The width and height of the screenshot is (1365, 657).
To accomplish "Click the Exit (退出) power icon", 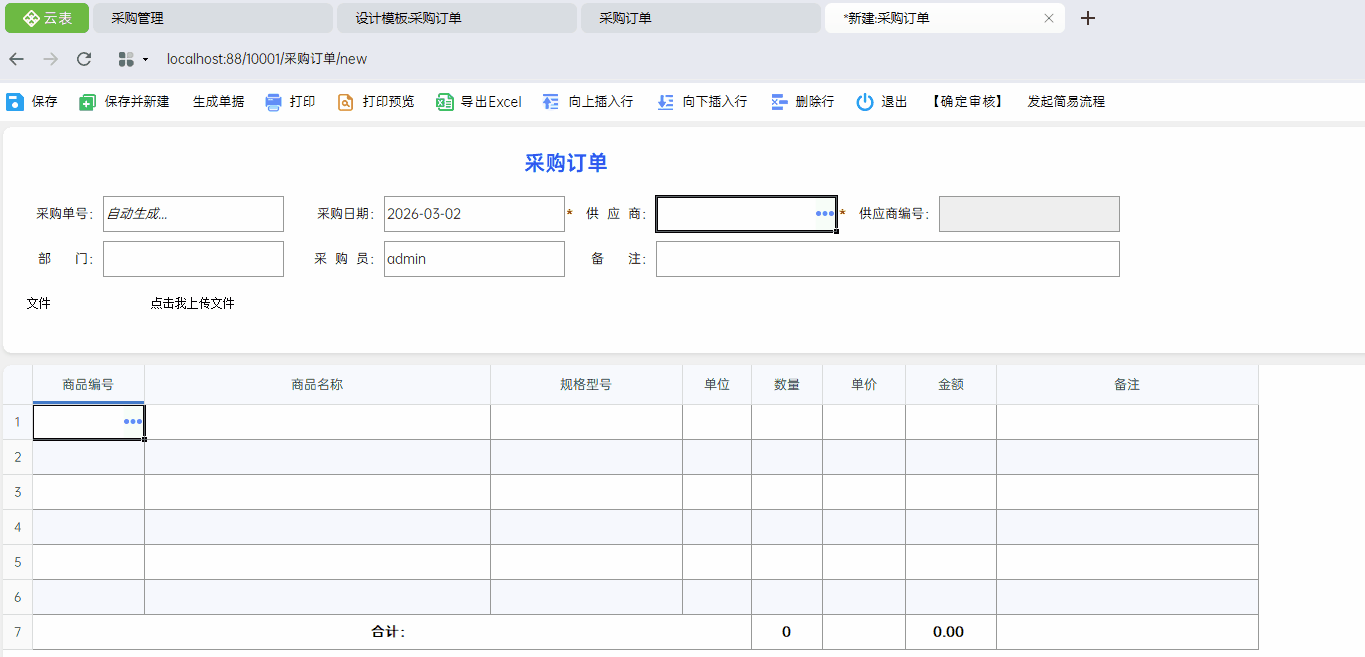I will 865,102.
